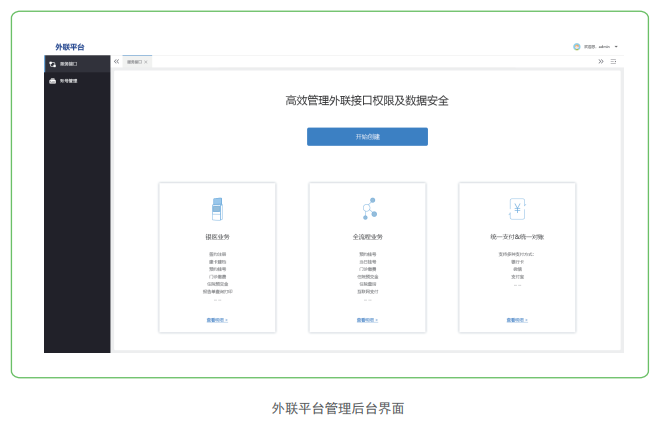Close the open tab in the tab bar
661x422 pixels.
click(x=146, y=62)
